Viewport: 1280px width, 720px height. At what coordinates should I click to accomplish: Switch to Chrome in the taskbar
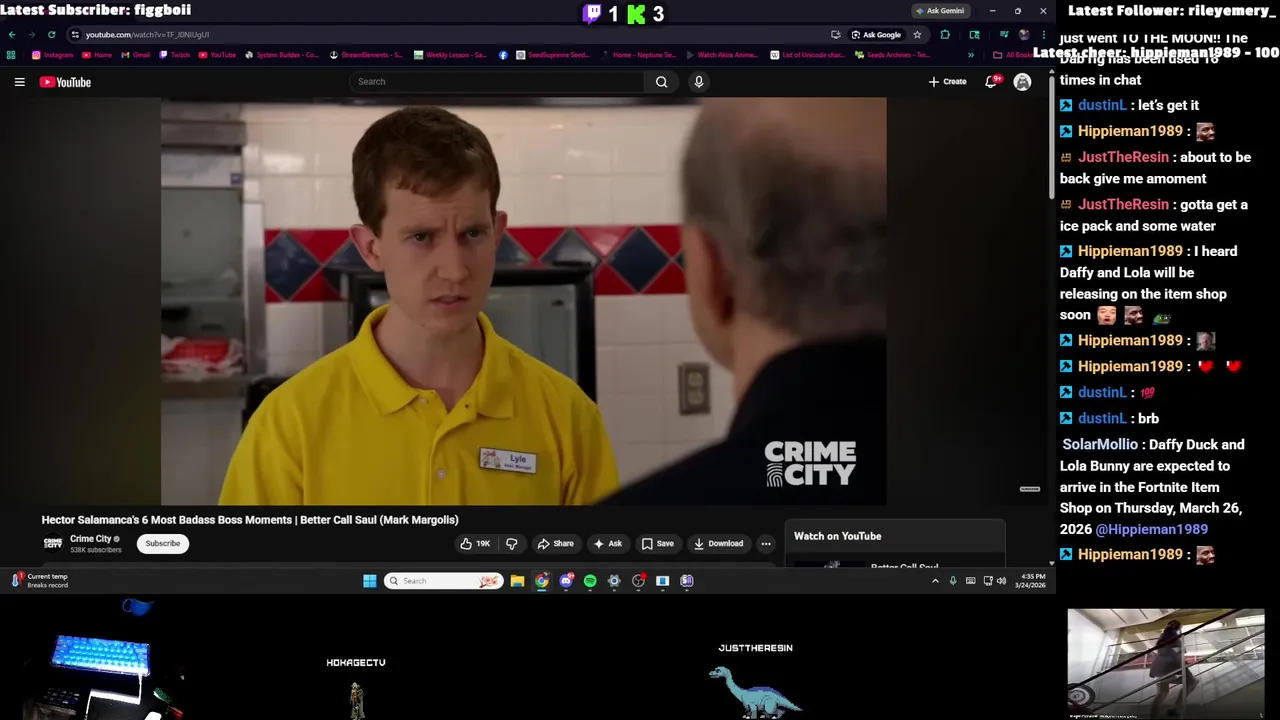pyautogui.click(x=541, y=581)
